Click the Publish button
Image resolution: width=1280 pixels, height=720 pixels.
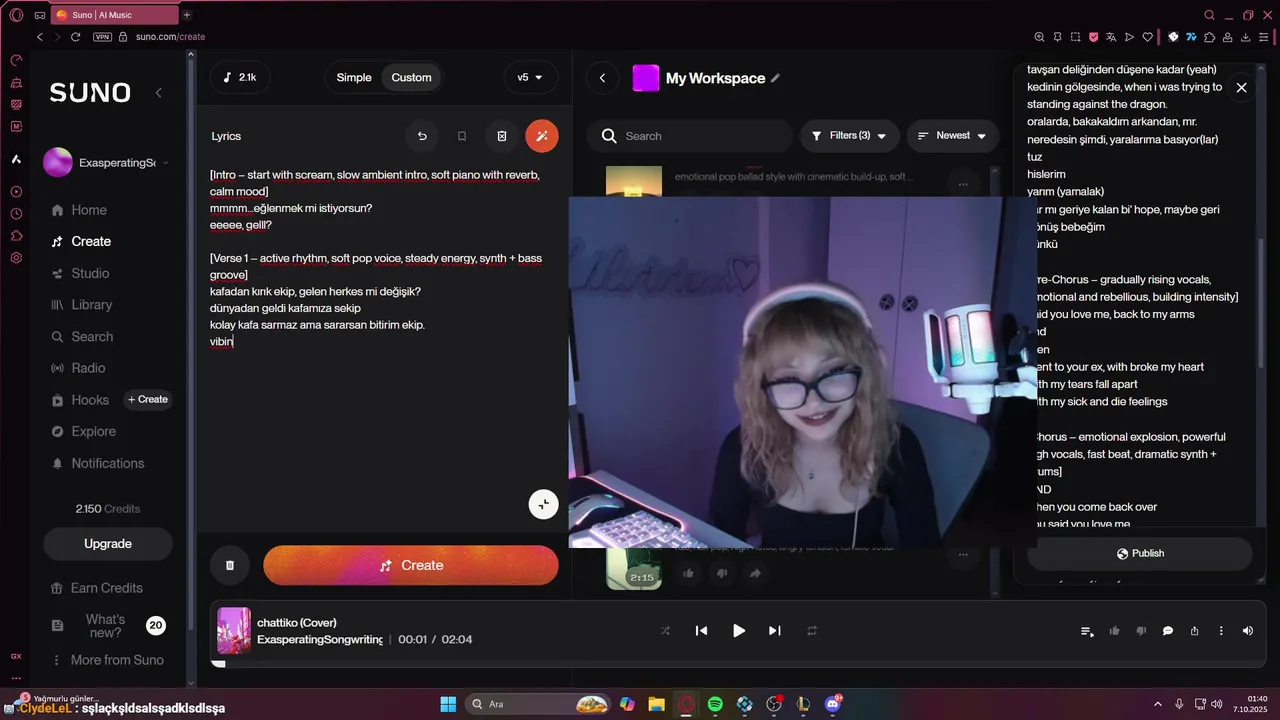pos(1140,553)
